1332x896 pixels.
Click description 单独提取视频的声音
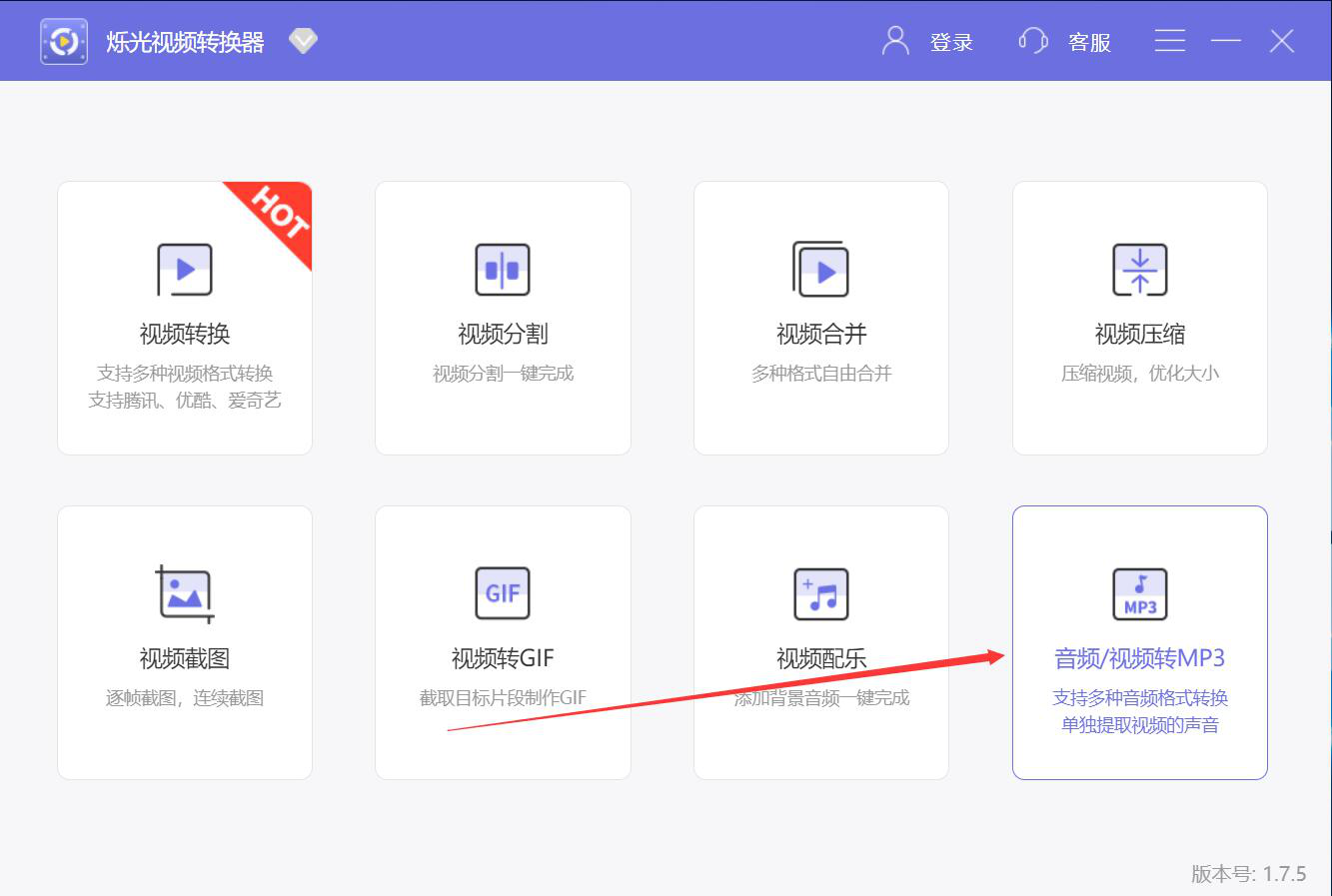[x=1140, y=725]
